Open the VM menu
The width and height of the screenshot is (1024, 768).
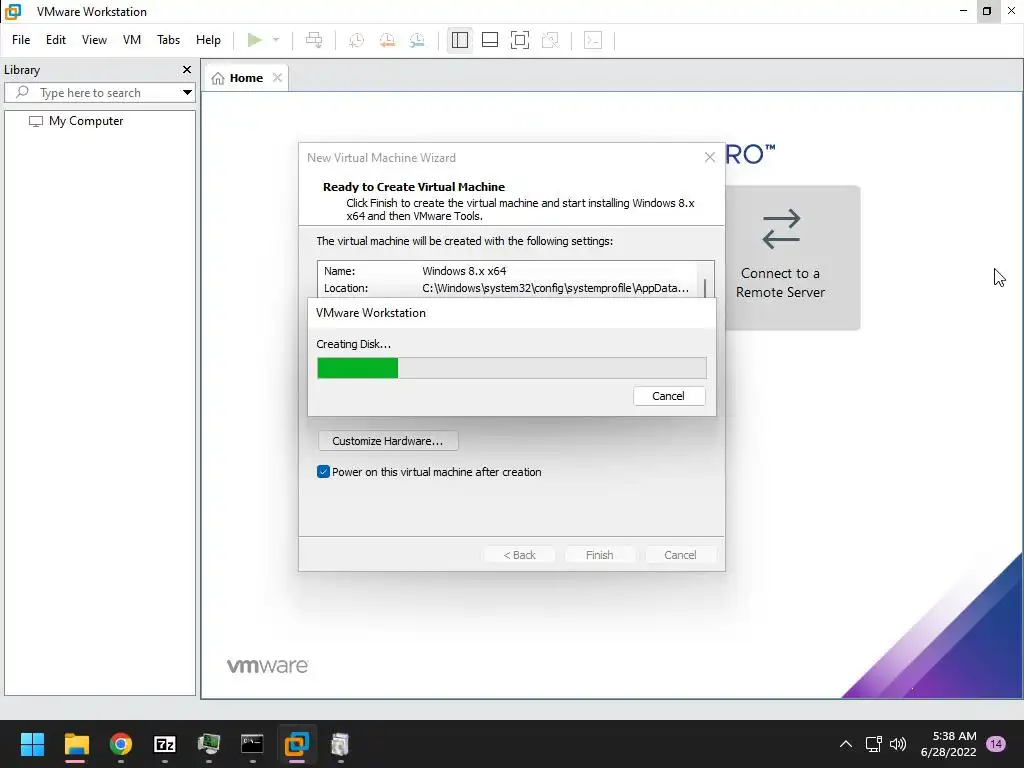(x=131, y=40)
